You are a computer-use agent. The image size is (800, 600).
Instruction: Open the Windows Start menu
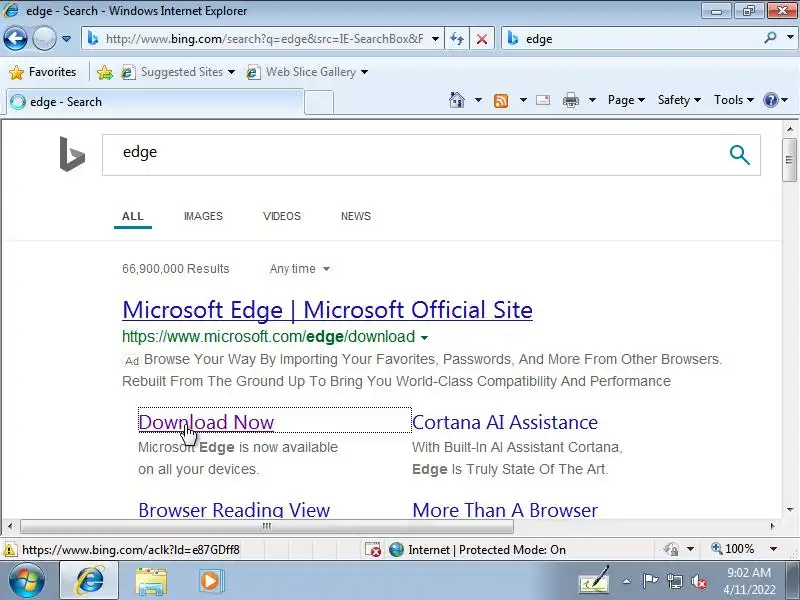pos(27,581)
